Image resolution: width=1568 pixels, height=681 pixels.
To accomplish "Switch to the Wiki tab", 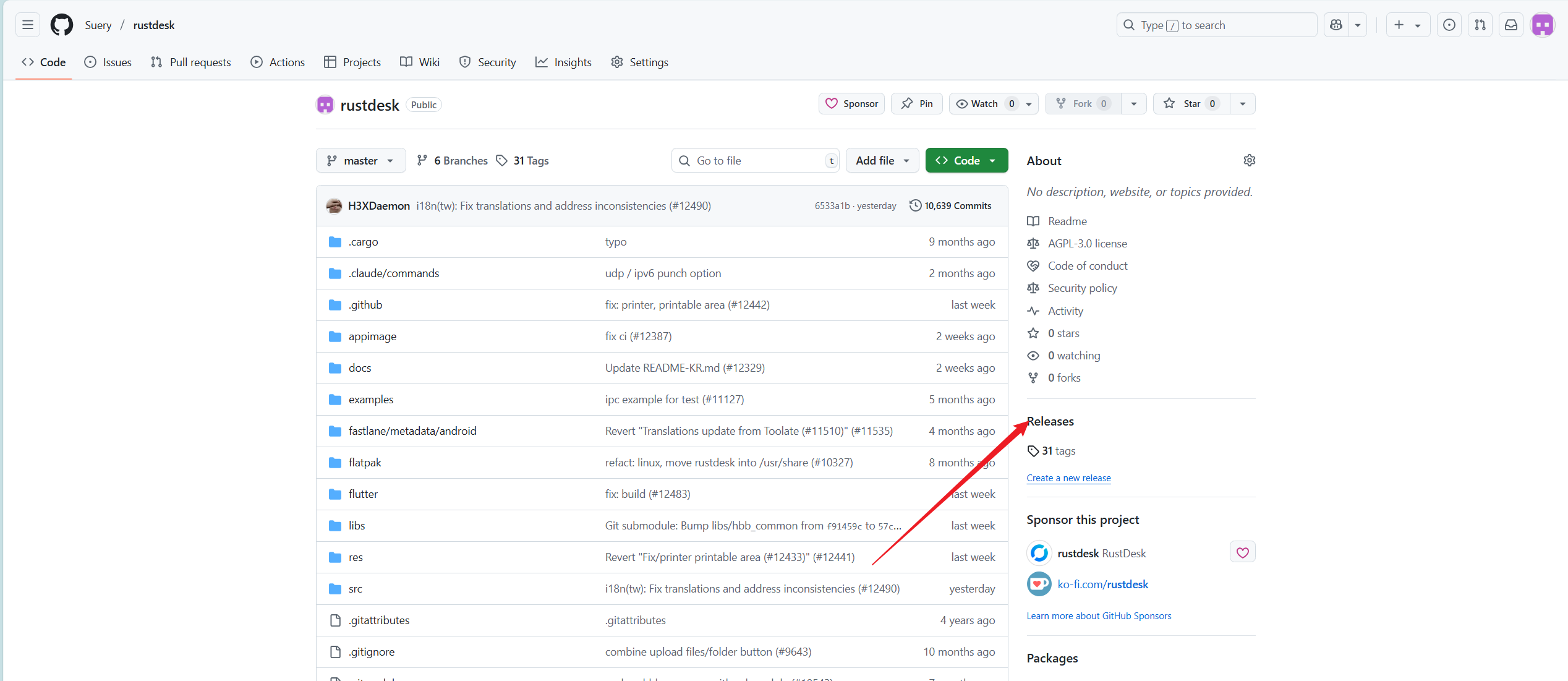I will click(x=420, y=62).
